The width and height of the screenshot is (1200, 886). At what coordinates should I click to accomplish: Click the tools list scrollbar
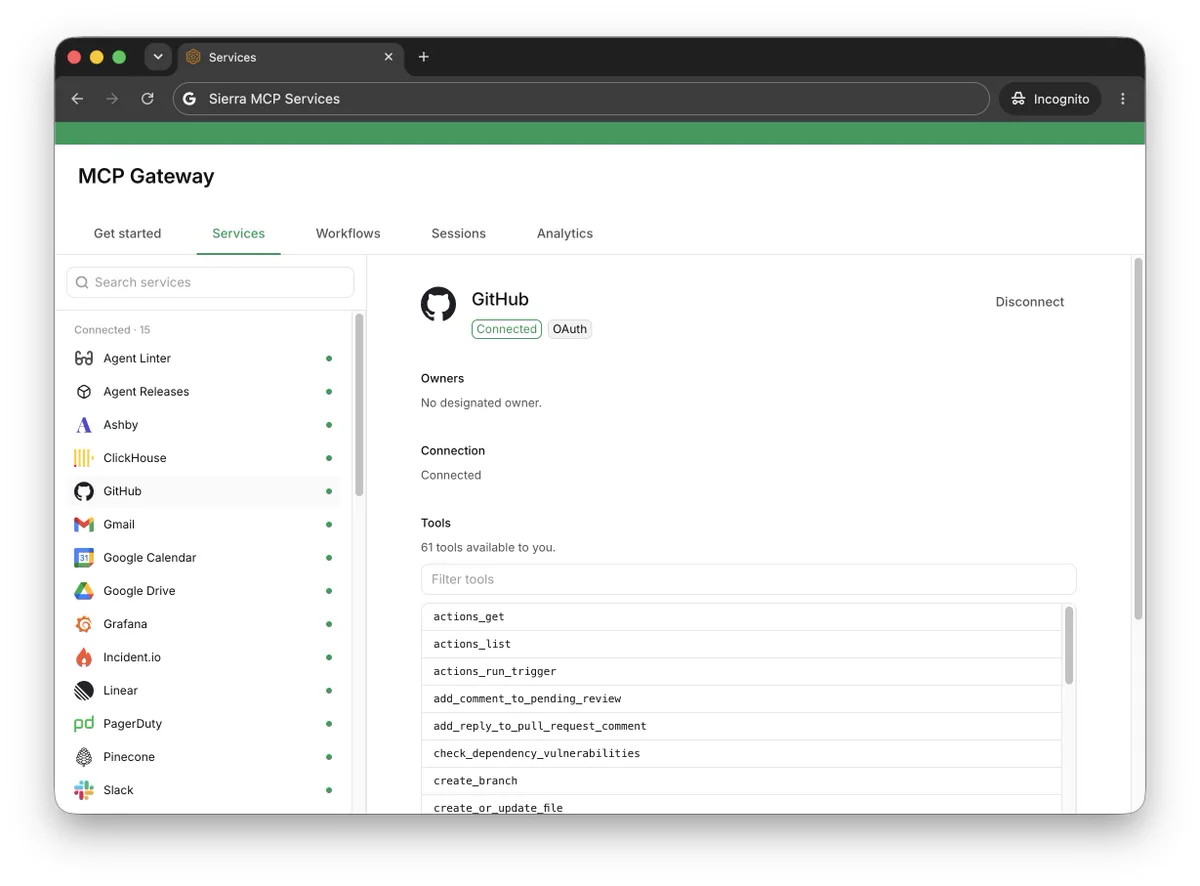pos(1069,645)
